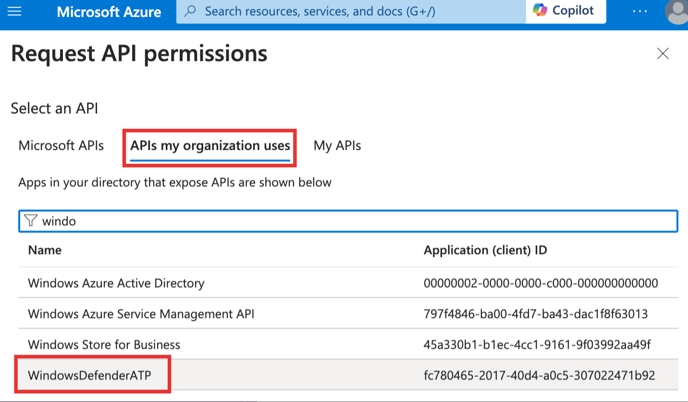The height and width of the screenshot is (402, 688).
Task: Open the Azure portal hamburger menu
Action: (14, 11)
